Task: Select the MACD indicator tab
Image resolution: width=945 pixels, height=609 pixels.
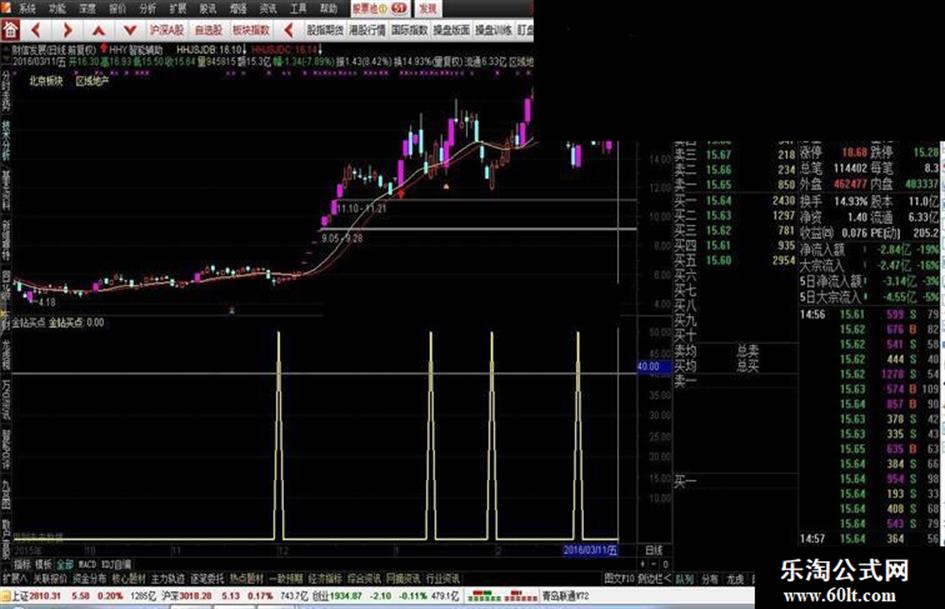Action: coord(87,564)
